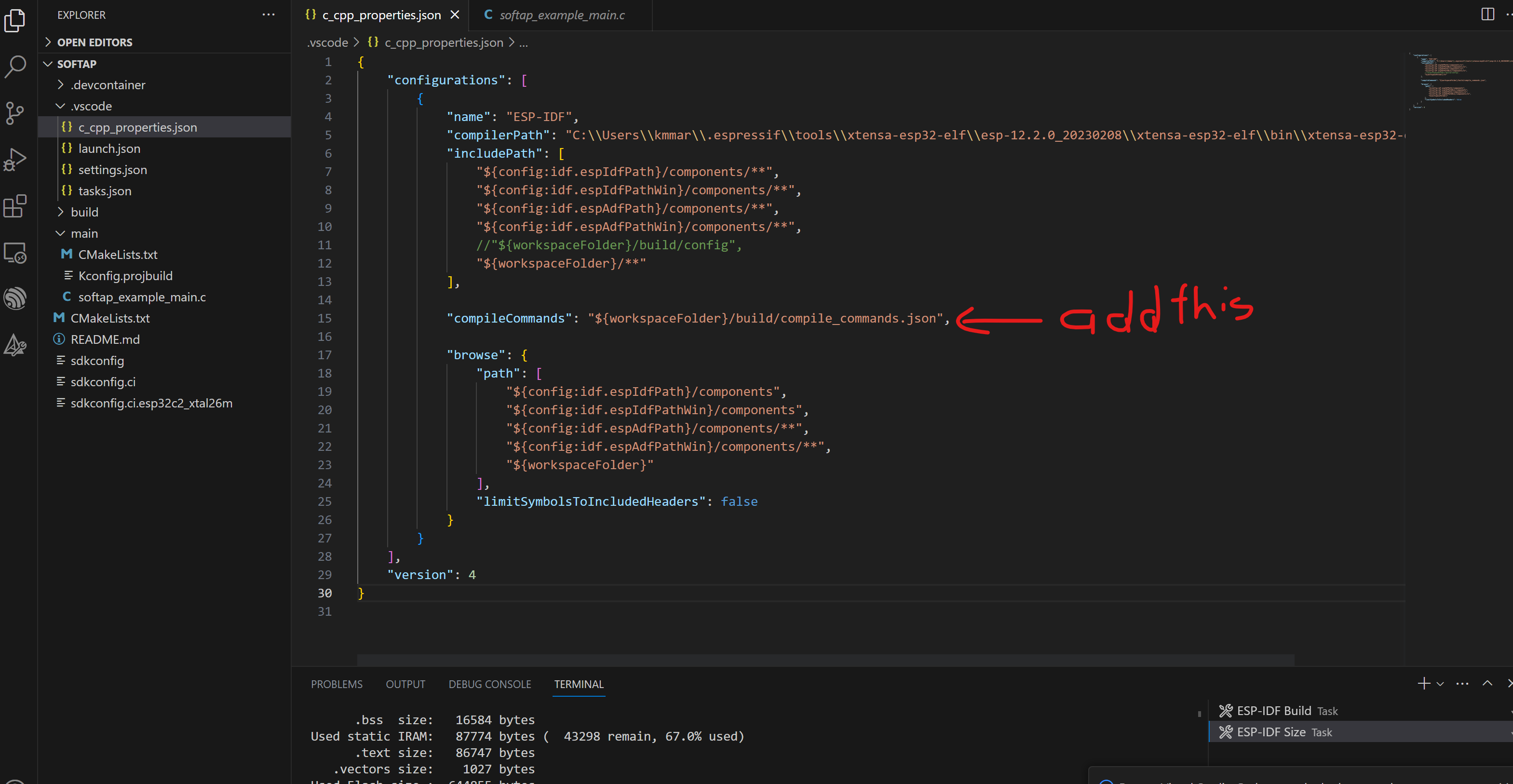Click line number 30 in the gutter
Viewport: 1513px width, 784px height.
coord(325,593)
